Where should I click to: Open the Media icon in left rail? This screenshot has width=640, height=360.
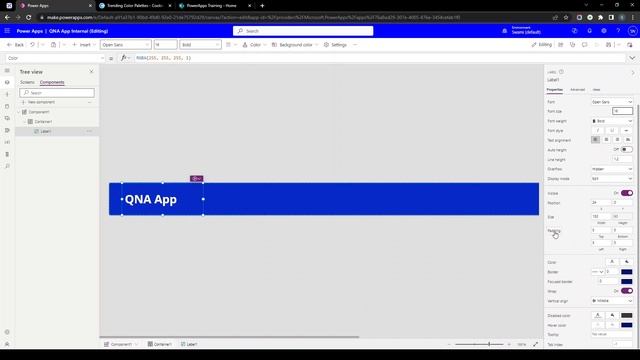[x=7, y=118]
